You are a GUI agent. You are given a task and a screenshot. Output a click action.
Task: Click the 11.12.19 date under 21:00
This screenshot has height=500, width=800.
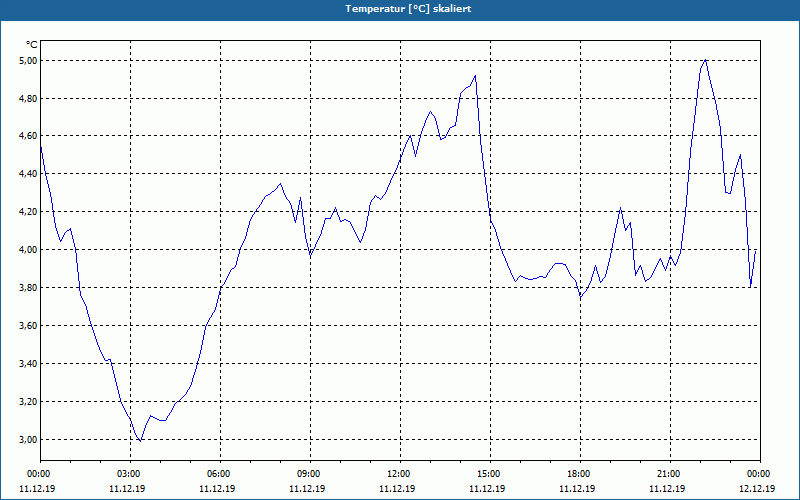(667, 488)
